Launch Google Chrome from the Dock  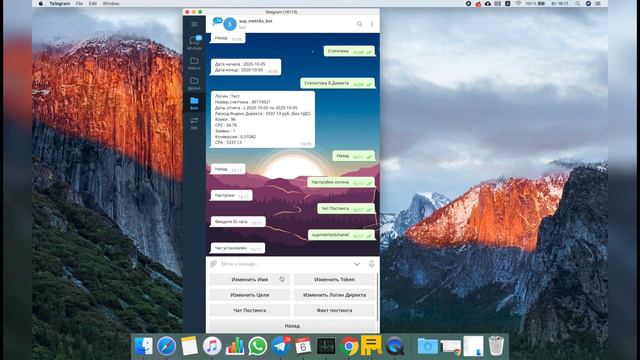click(x=349, y=346)
